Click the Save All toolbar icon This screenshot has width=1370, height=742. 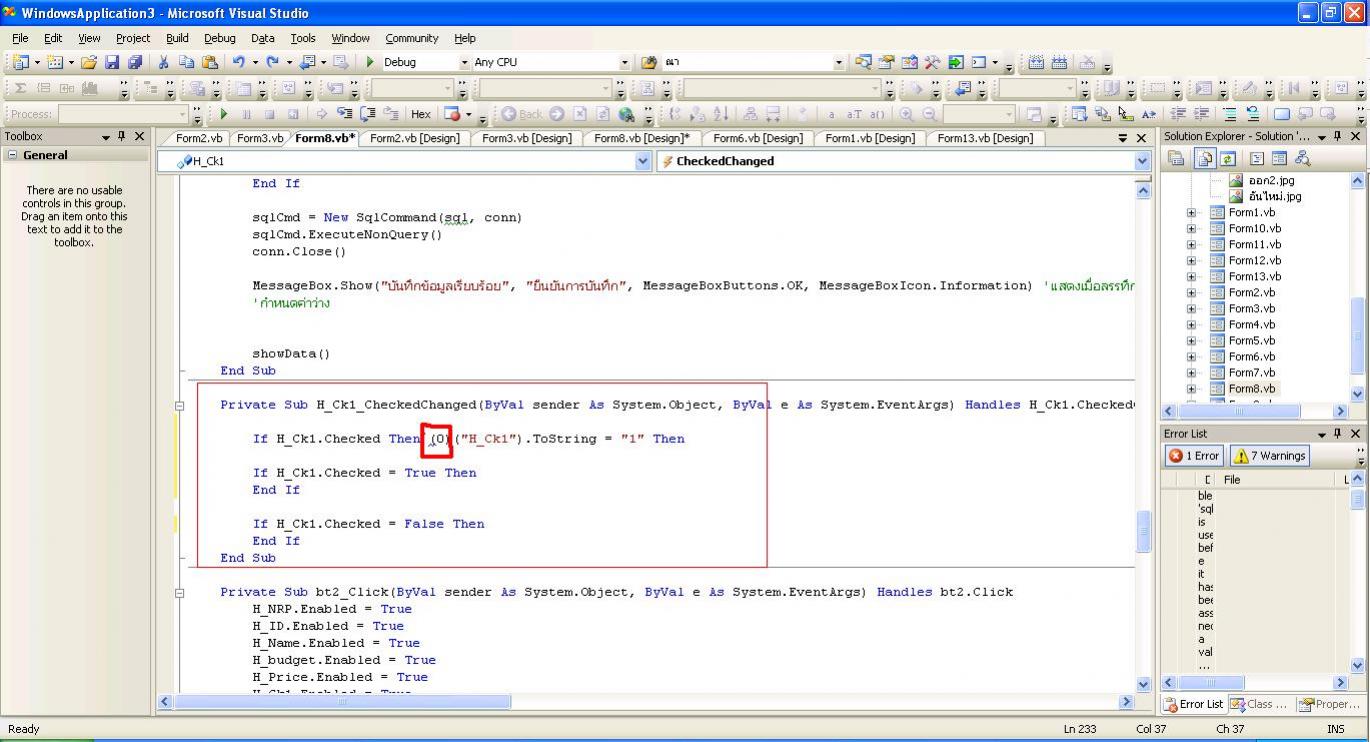click(x=134, y=62)
